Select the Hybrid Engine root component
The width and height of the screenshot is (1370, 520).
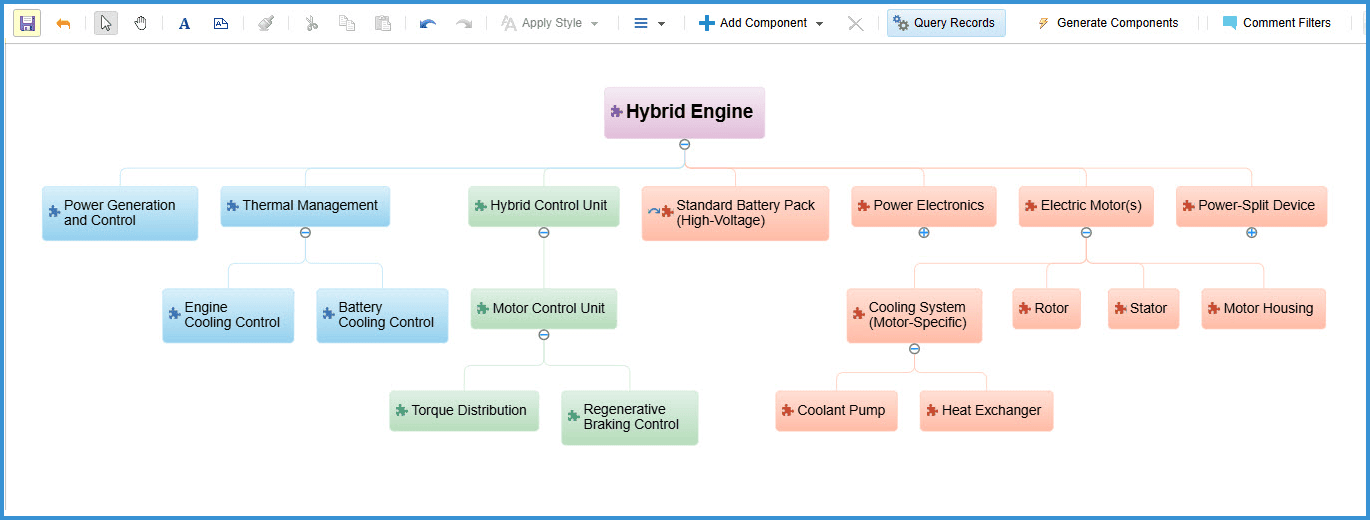click(x=684, y=112)
